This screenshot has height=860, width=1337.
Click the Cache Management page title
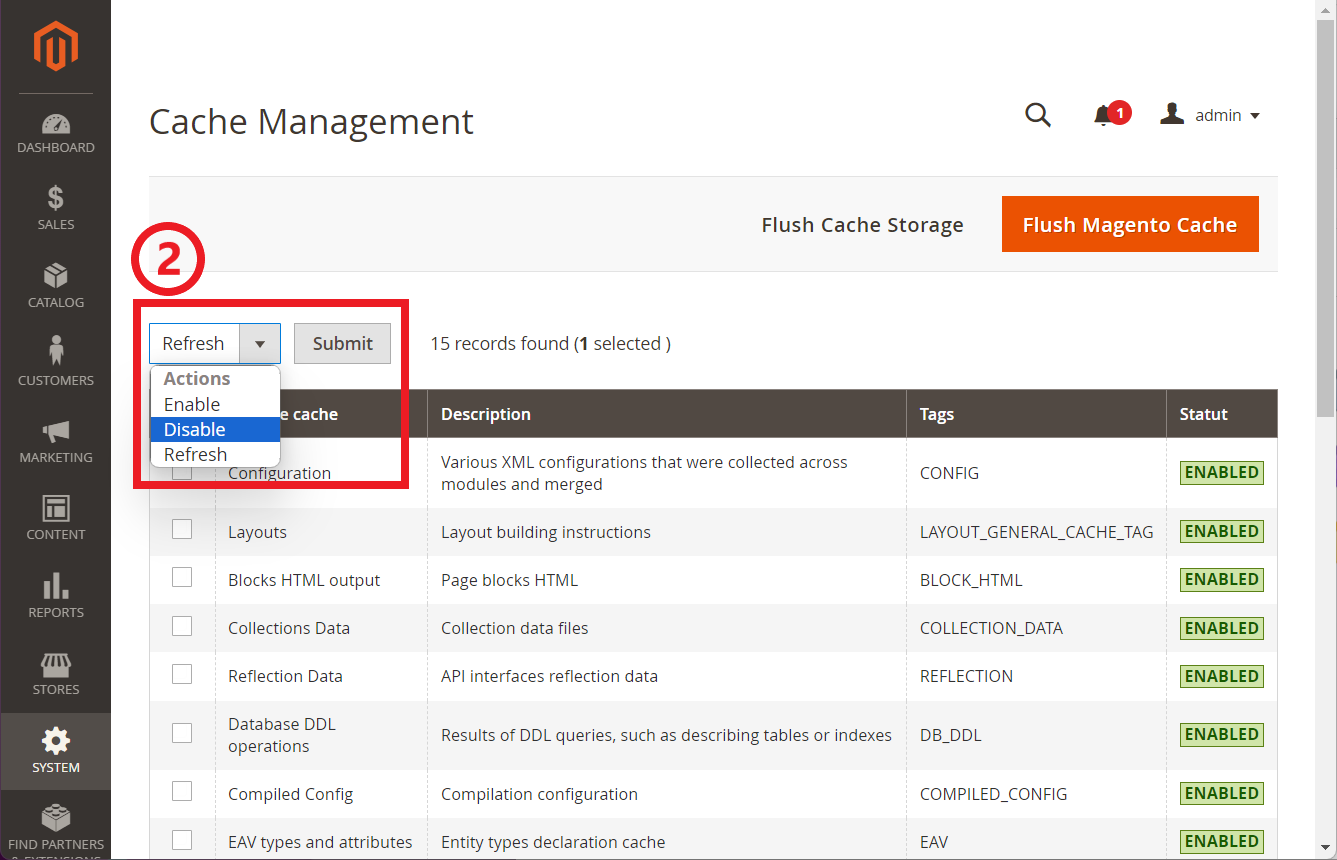pos(311,122)
